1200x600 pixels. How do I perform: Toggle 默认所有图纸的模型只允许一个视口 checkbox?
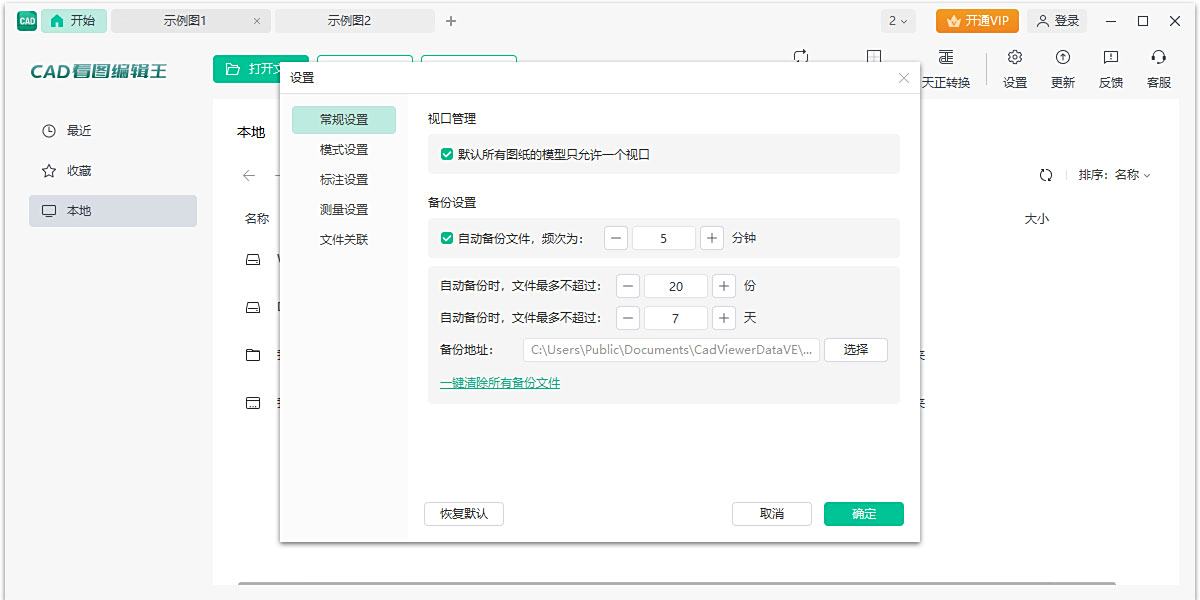click(447, 154)
